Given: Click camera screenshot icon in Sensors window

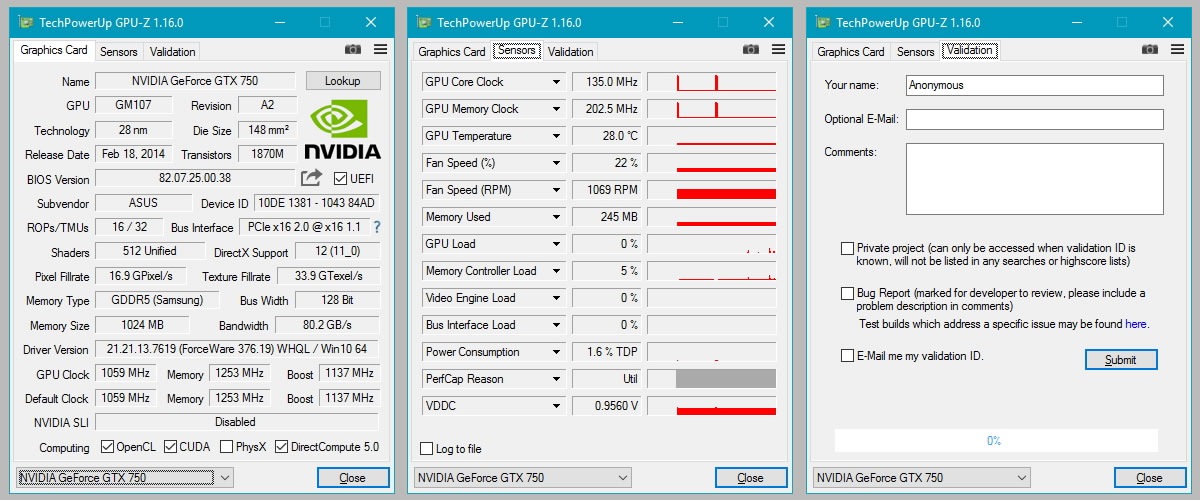Looking at the screenshot, I should [751, 50].
